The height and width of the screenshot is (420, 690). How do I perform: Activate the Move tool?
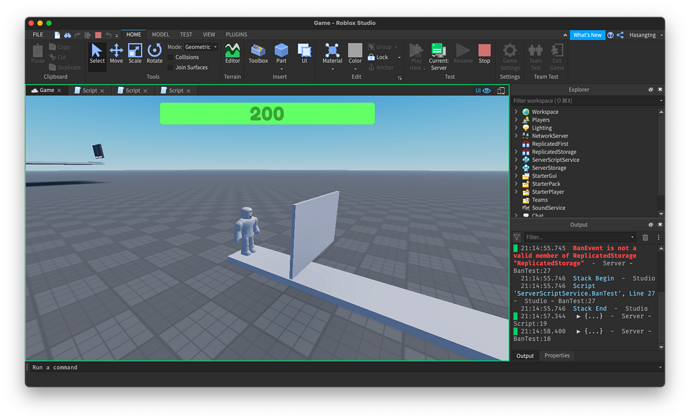(116, 54)
